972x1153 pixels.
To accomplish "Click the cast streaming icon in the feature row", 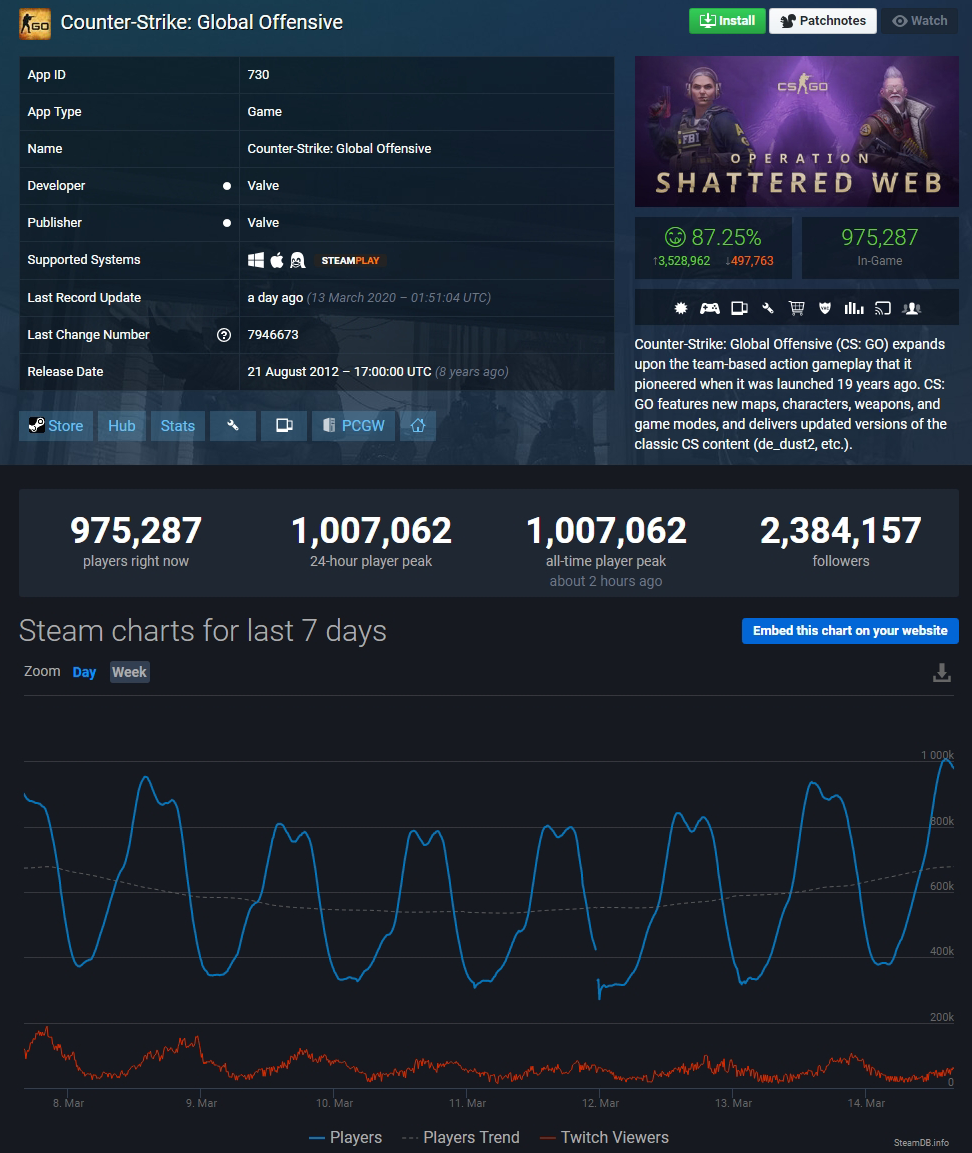I will [x=882, y=308].
